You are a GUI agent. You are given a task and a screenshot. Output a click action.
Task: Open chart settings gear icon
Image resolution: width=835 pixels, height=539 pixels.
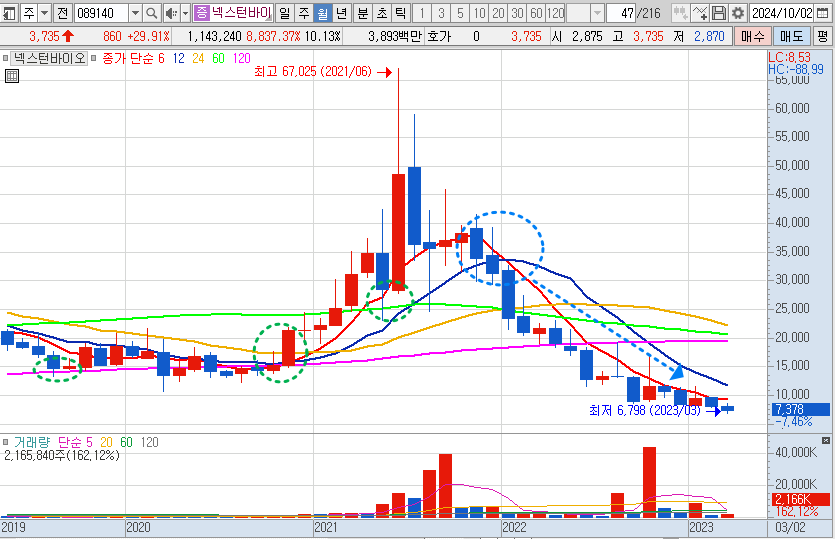click(738, 13)
